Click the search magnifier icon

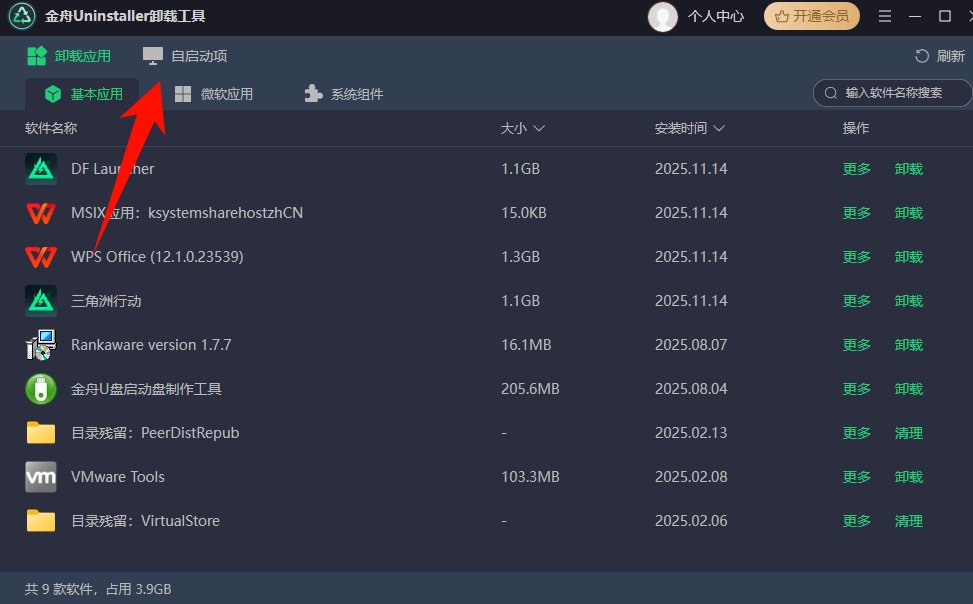point(830,93)
